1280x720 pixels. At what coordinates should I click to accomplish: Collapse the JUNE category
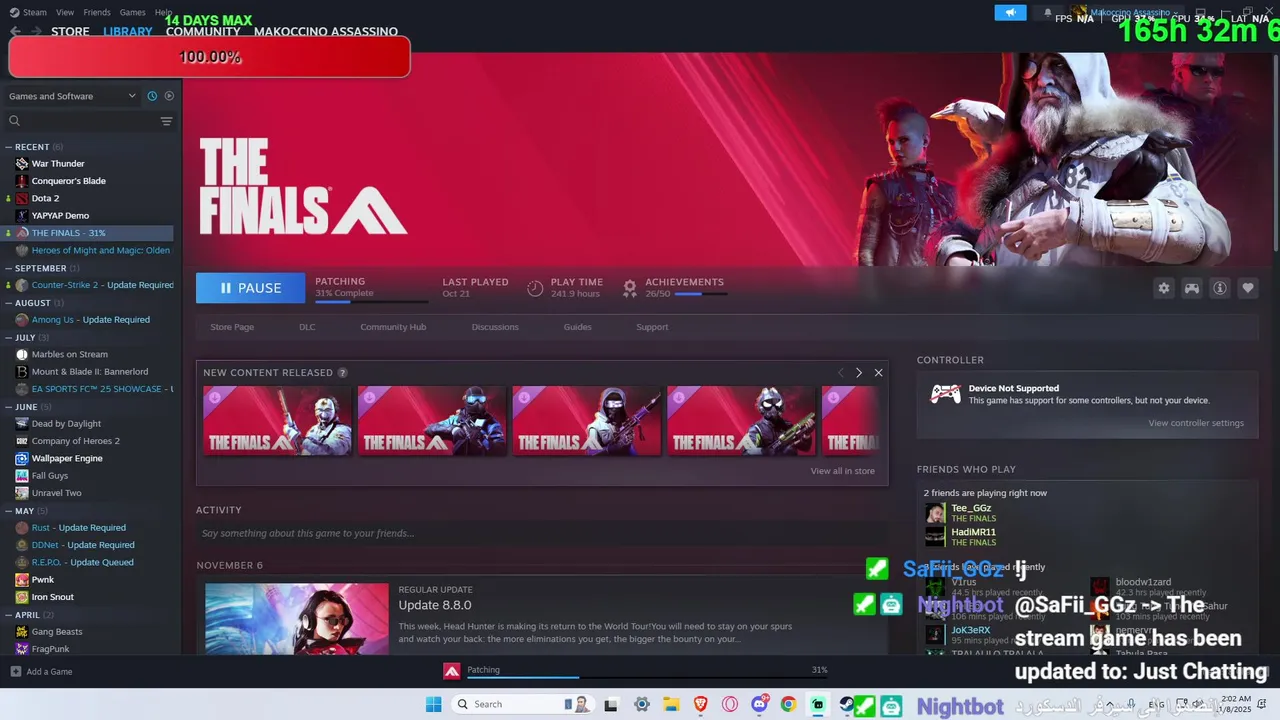pyautogui.click(x=9, y=407)
